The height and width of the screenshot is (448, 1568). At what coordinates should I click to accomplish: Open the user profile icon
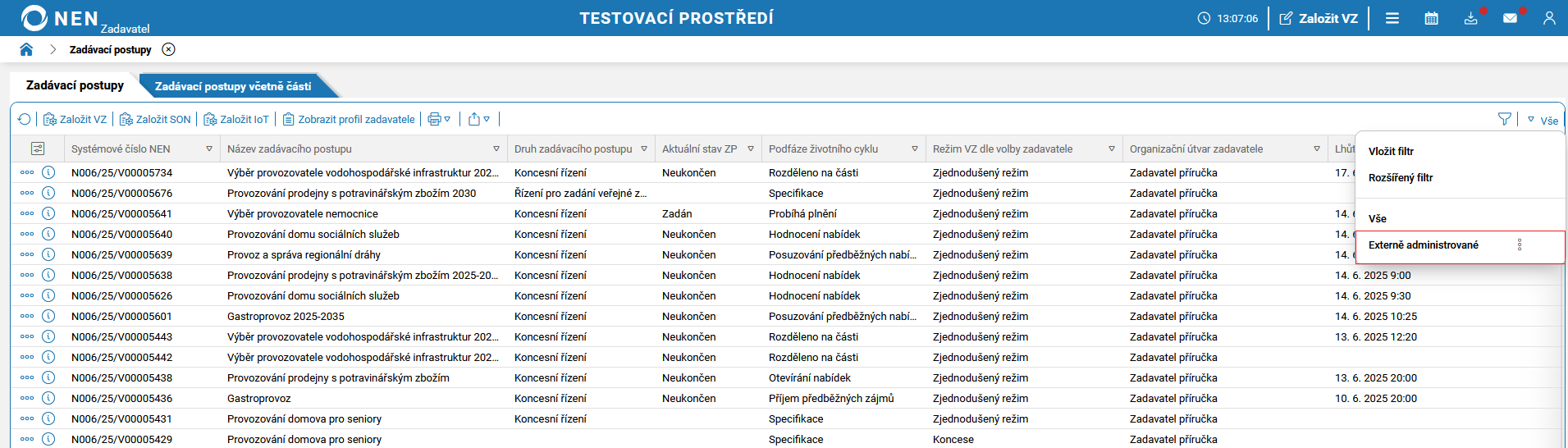tap(1549, 18)
